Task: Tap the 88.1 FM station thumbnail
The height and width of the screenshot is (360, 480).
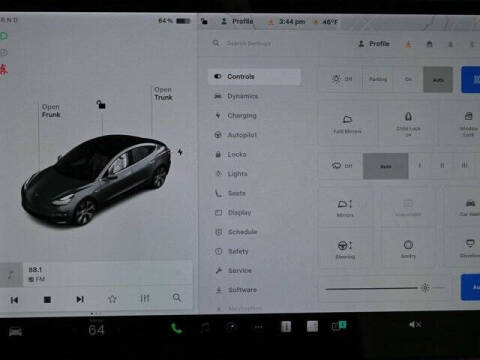Action: coord(11,275)
